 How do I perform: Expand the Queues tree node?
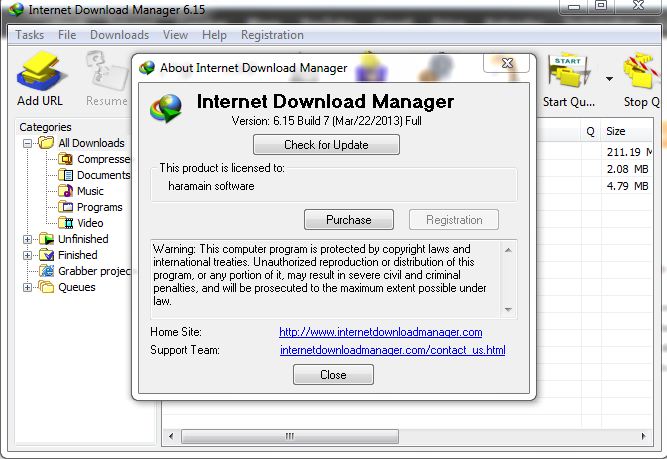tap(27, 288)
